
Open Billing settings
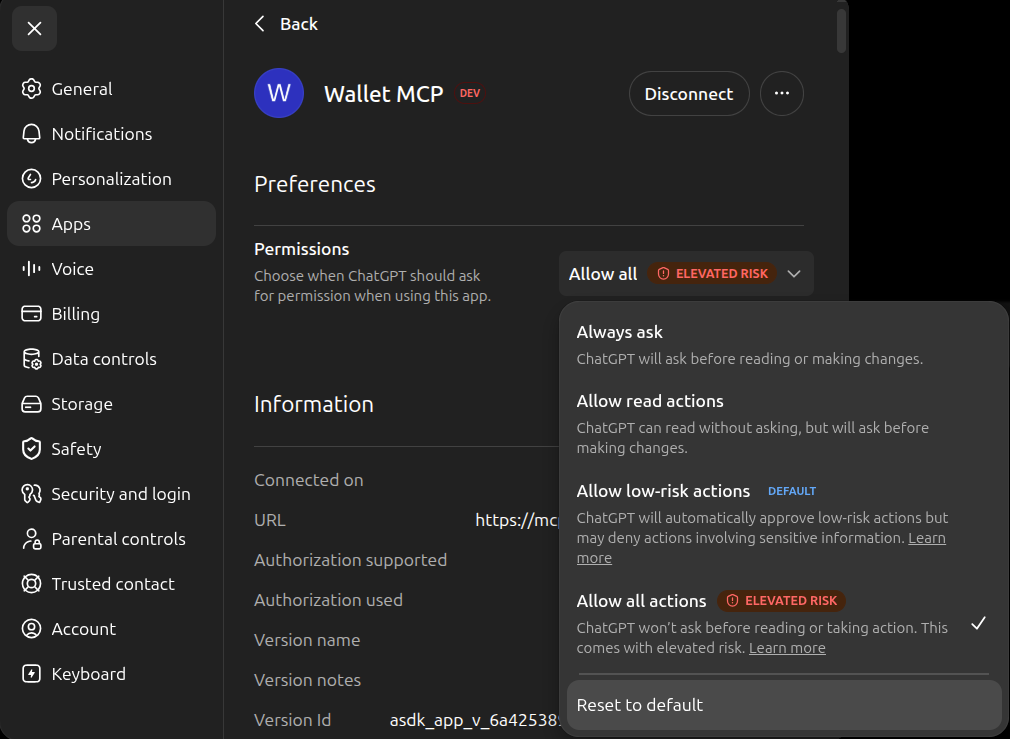[x=111, y=314]
